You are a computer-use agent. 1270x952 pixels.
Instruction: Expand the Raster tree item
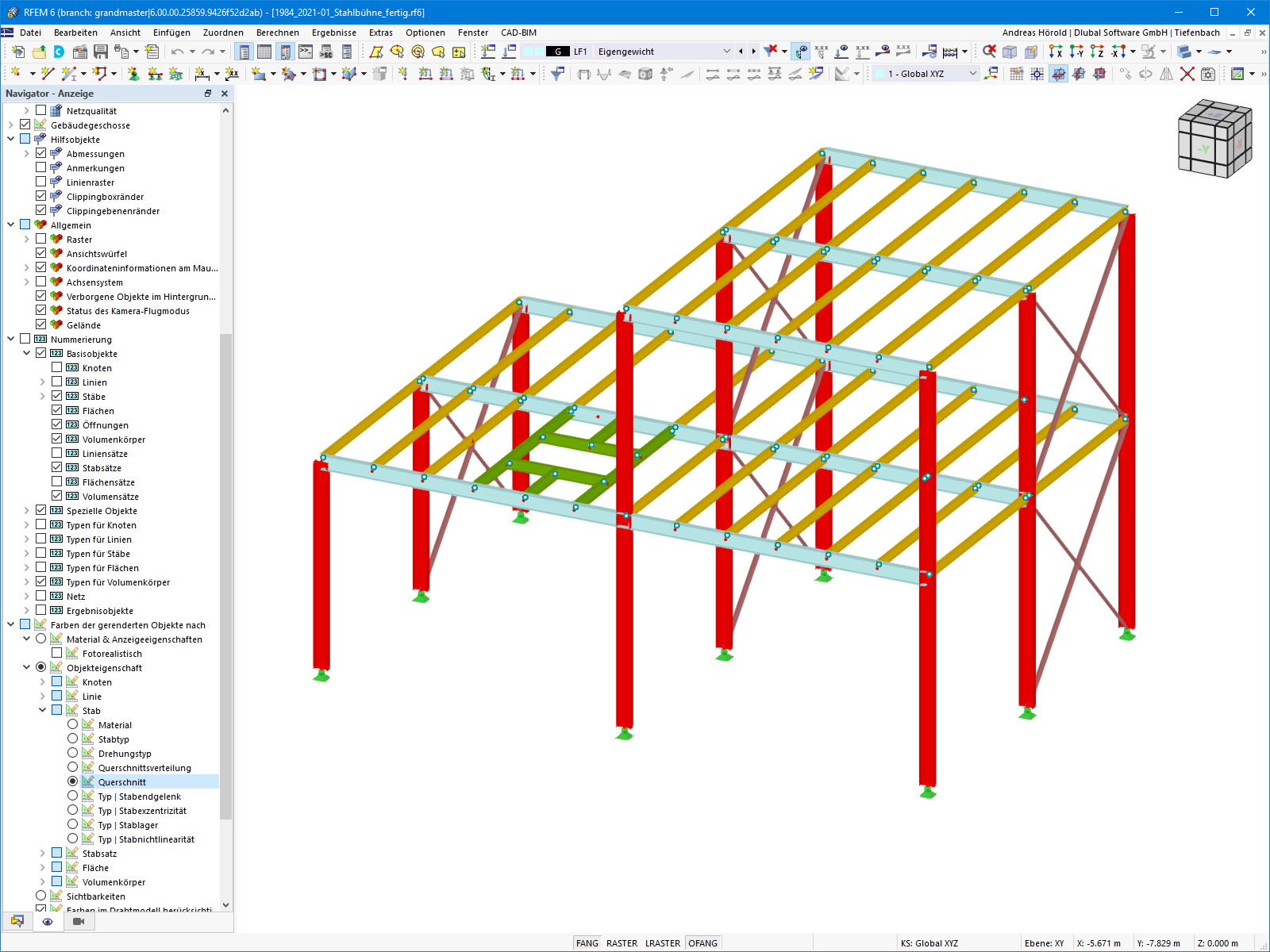click(27, 239)
